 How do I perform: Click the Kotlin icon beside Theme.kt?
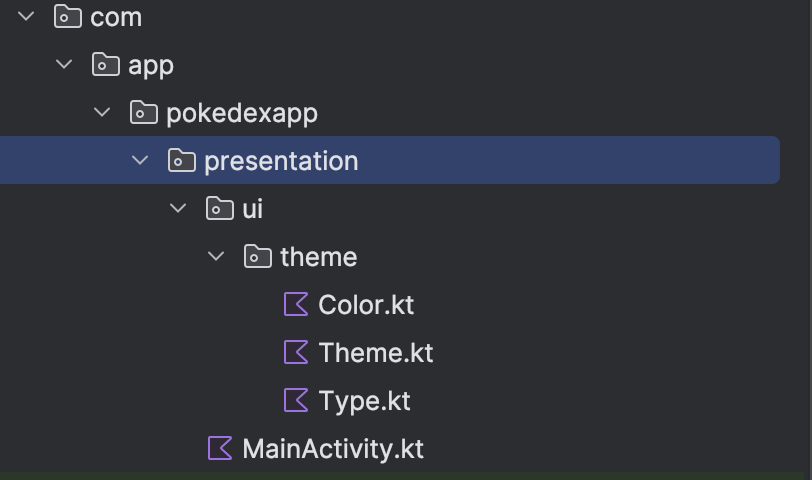coord(296,352)
